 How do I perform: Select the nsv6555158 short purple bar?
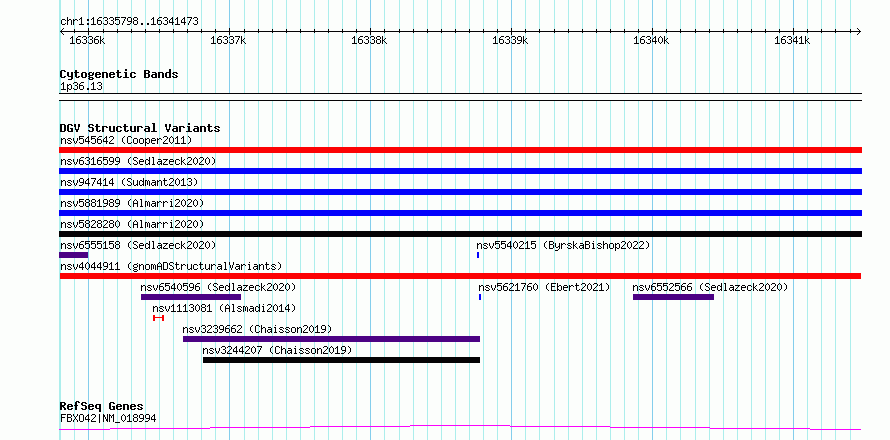[x=74, y=255]
